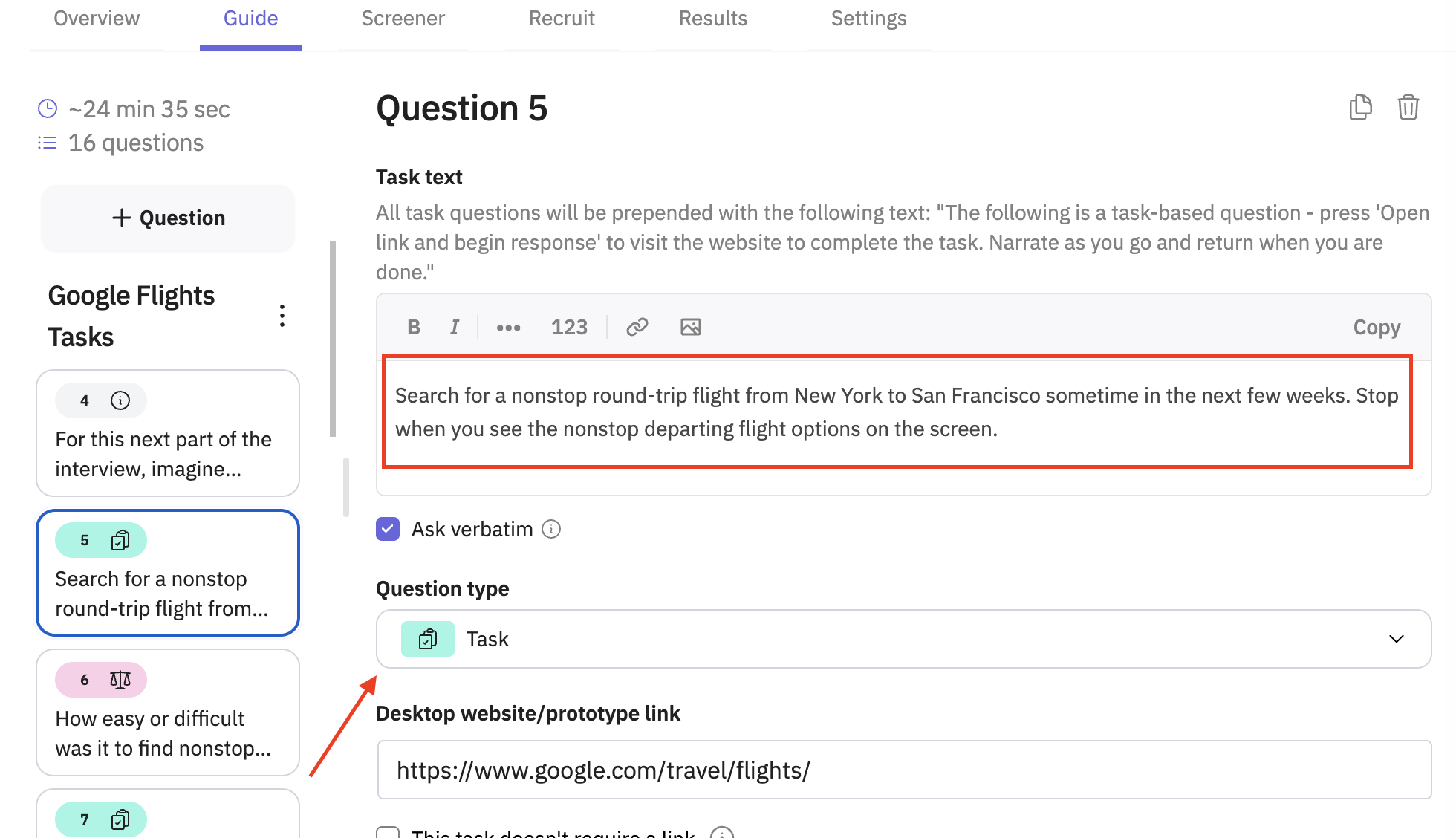Screen dimensions: 1456x838
Task: Click the 'Google Flights Tasks' section title
Action: click(131, 316)
